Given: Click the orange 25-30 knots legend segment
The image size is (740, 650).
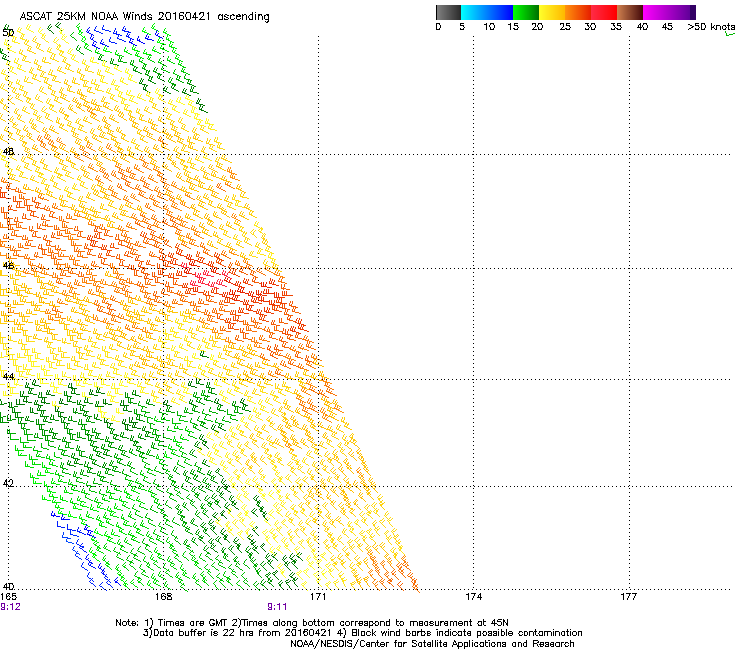Looking at the screenshot, I should coord(578,12).
